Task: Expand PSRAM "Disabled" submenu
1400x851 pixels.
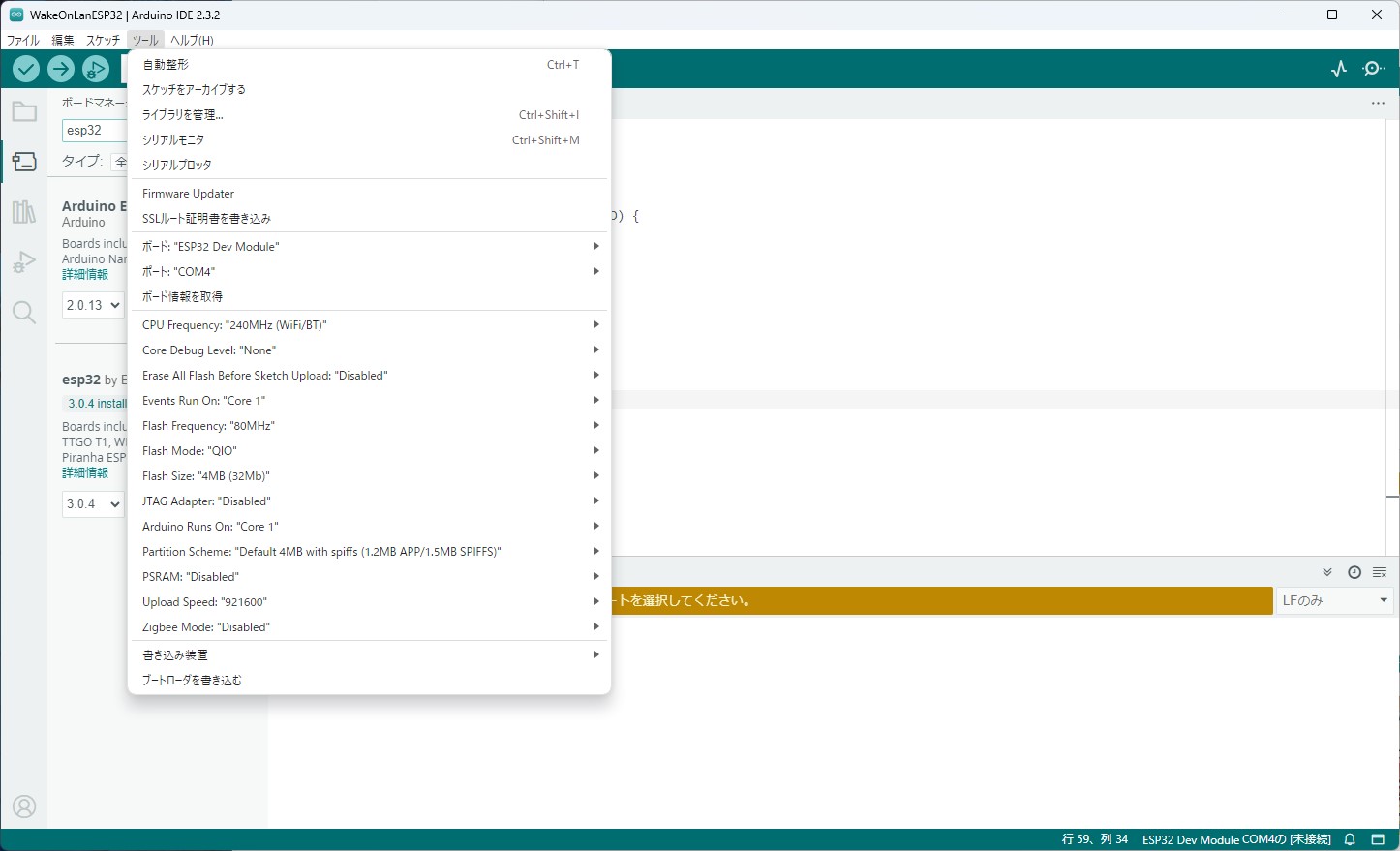Action: (x=369, y=577)
